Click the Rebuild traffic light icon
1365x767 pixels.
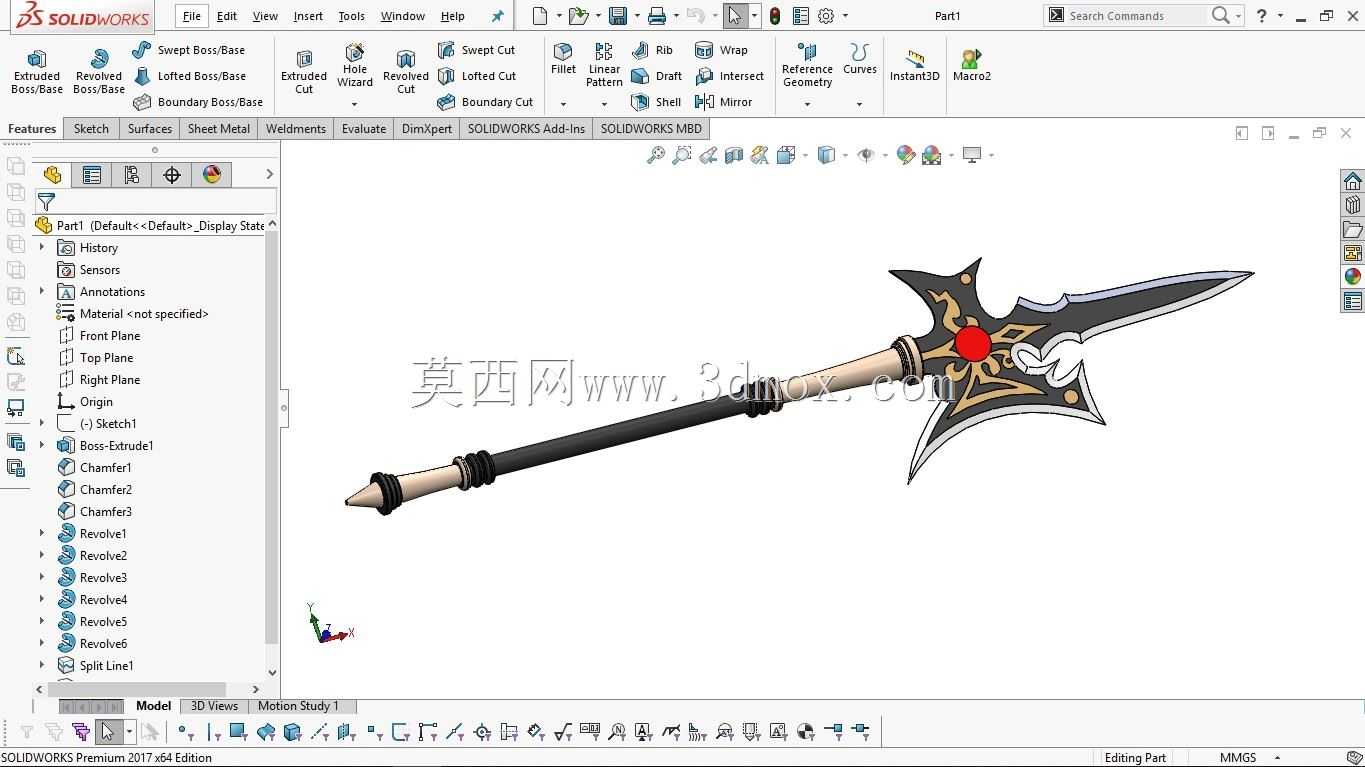tap(775, 16)
